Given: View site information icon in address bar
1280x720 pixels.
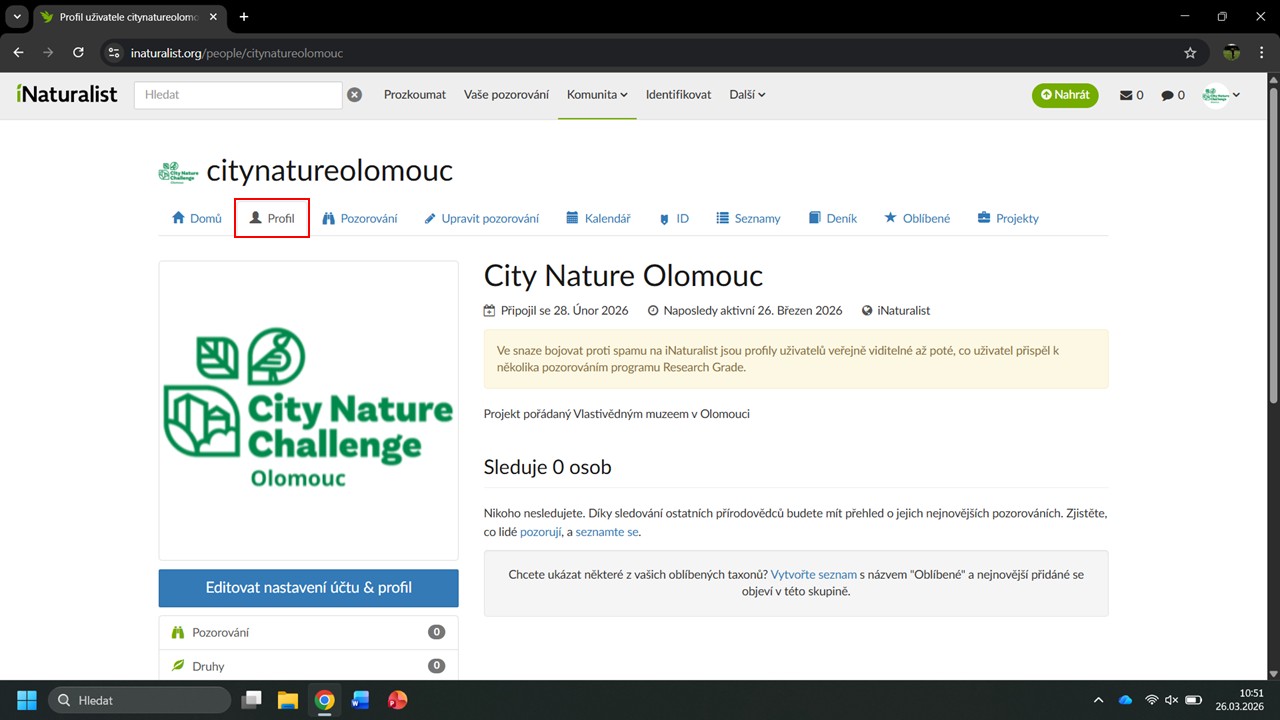Looking at the screenshot, I should (114, 53).
